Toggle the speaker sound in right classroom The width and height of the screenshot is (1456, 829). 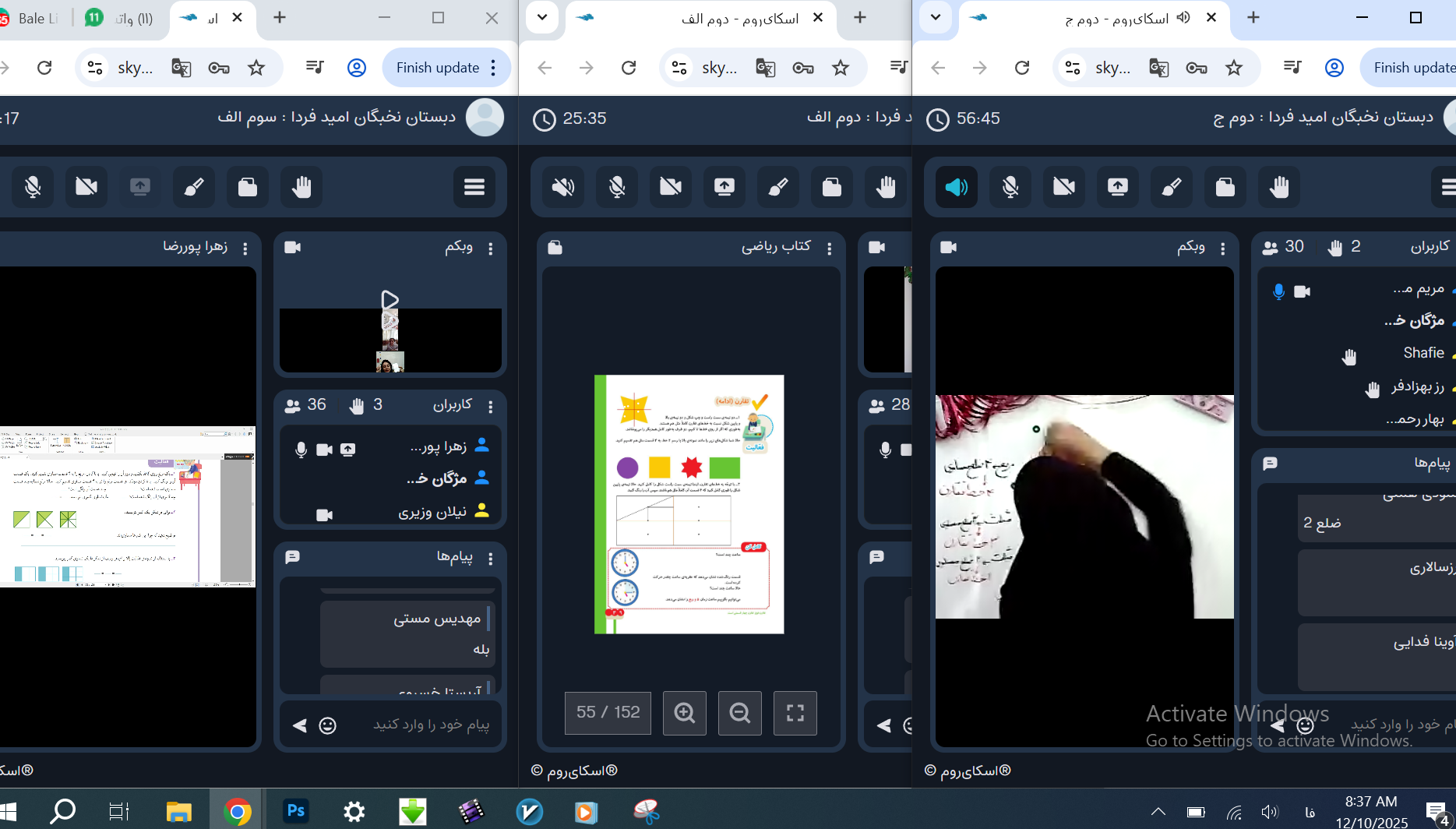pyautogui.click(x=956, y=187)
